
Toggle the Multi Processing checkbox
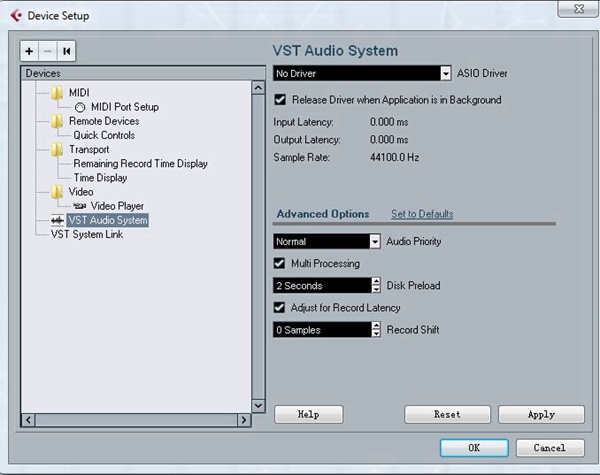pyautogui.click(x=279, y=263)
